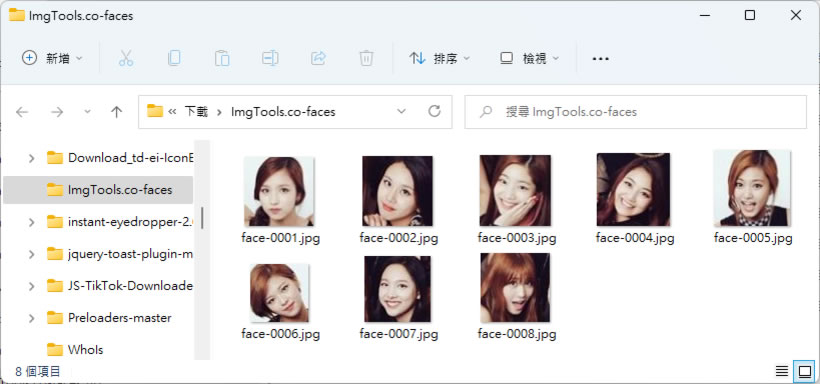Screen dimensions: 820x384
Task: Click the search ImgTools.co-faces field
Action: coord(635,111)
